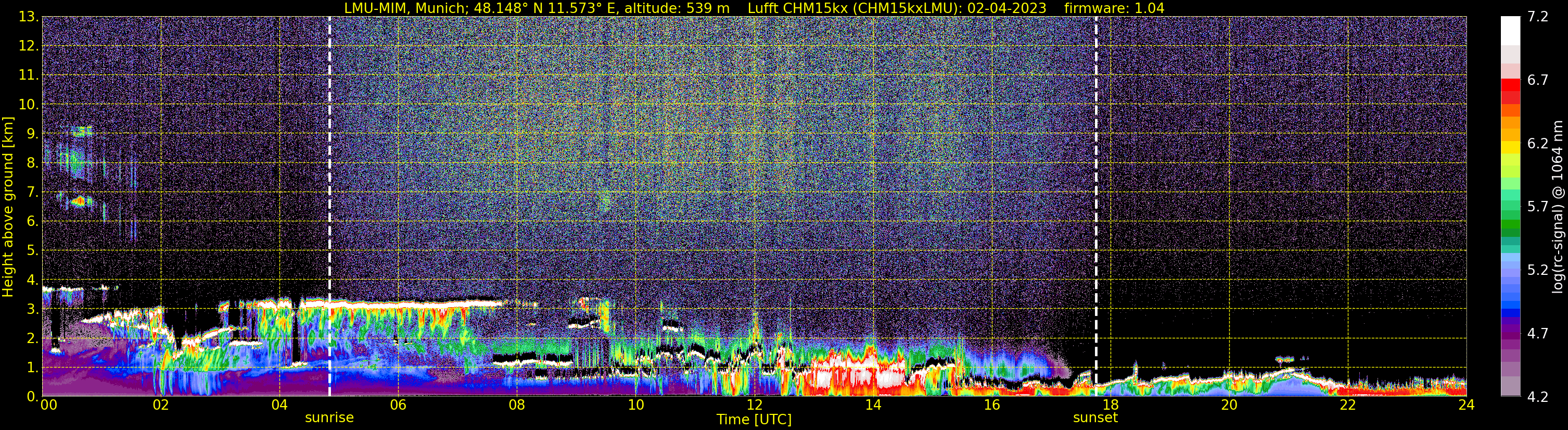Click the time tick label '20'

pyautogui.click(x=1229, y=405)
